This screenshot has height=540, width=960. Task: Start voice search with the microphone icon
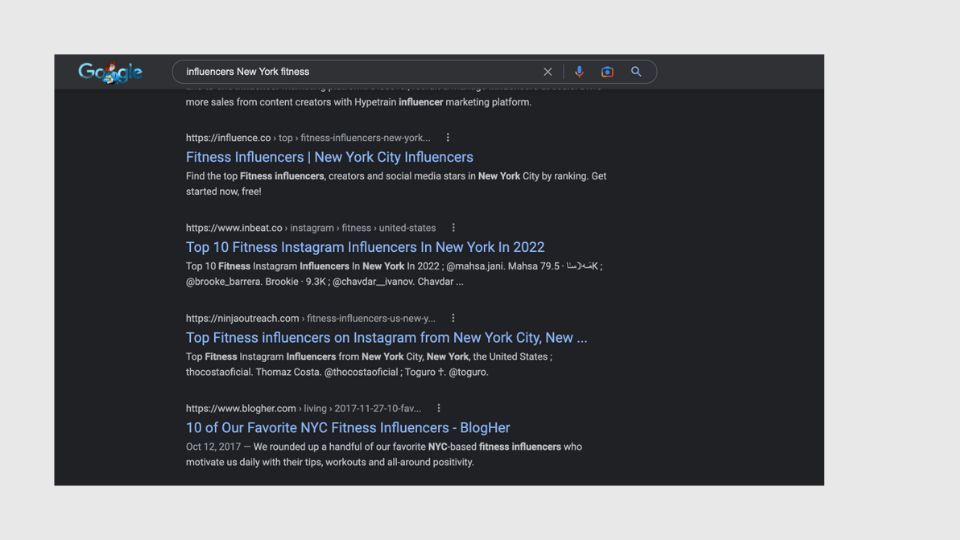(579, 72)
